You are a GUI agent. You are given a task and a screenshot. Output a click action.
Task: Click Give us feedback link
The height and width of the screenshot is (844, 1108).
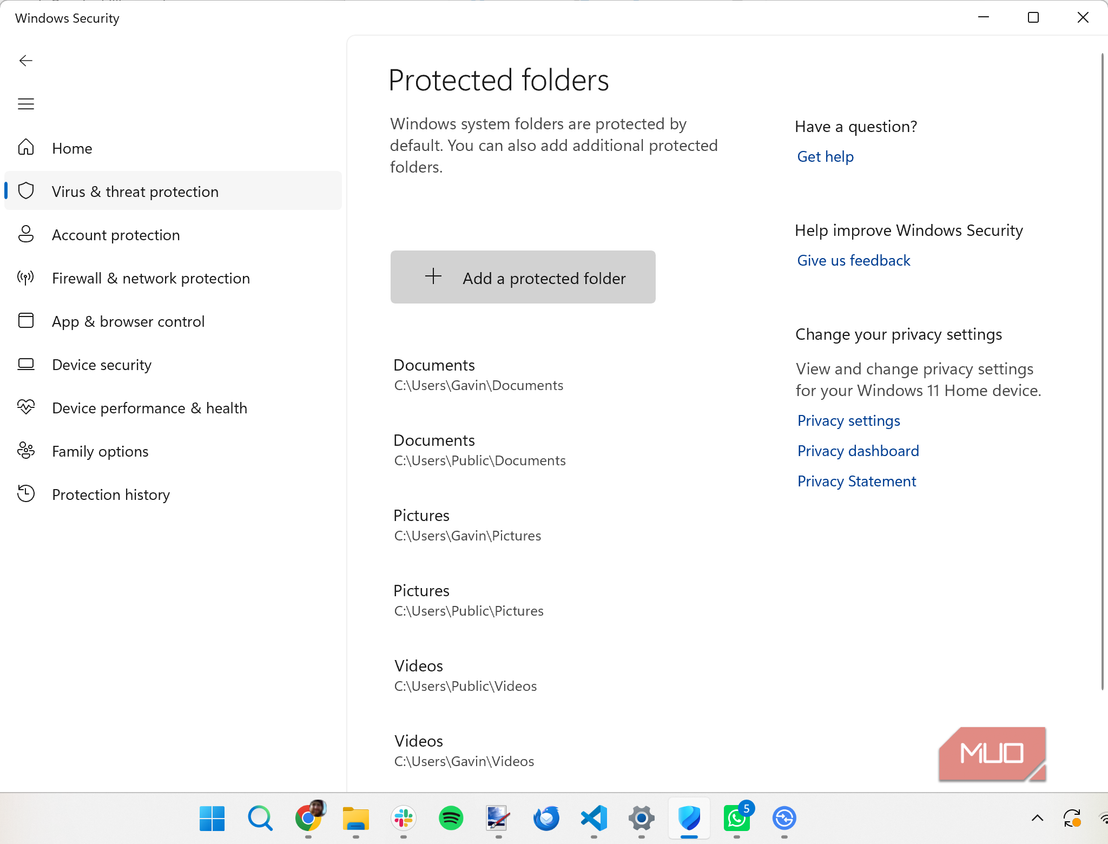point(854,260)
